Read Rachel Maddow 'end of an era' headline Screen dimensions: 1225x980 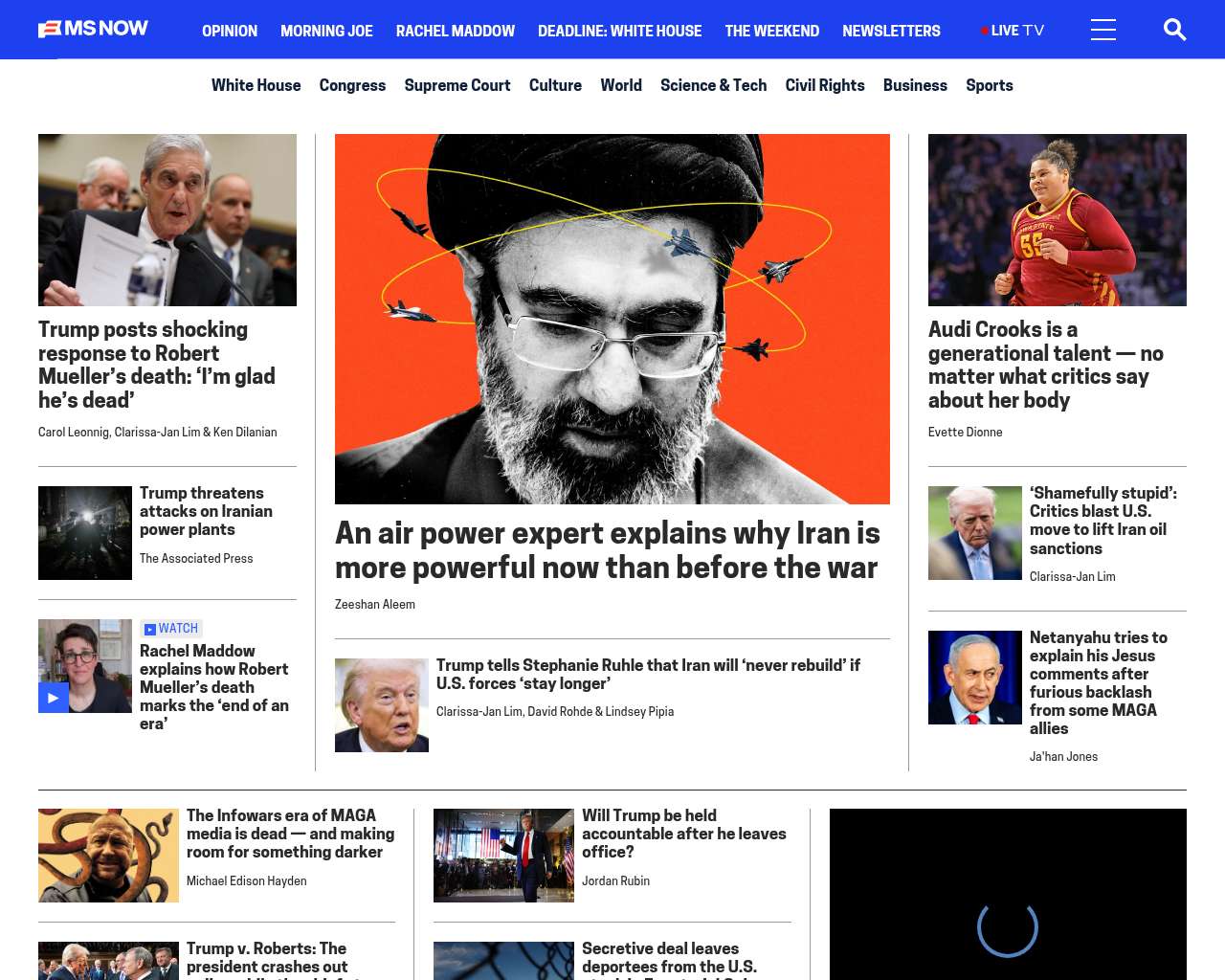(213, 687)
